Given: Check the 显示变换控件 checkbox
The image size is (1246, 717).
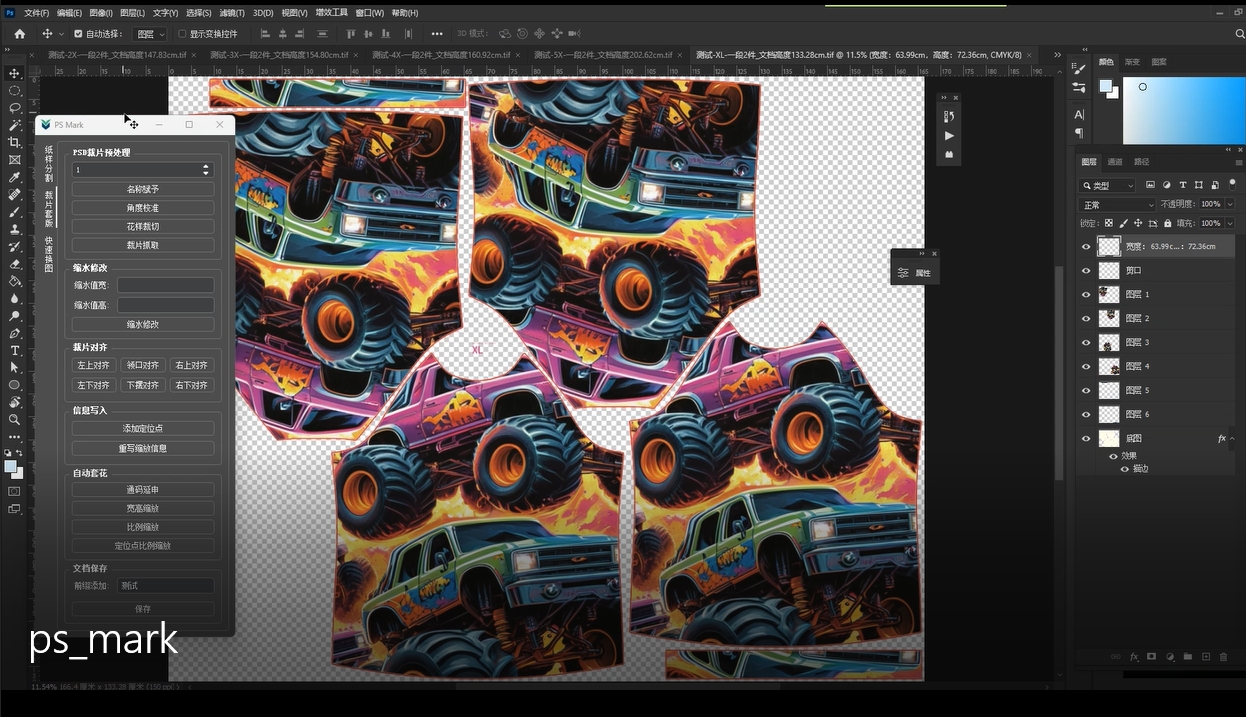Looking at the screenshot, I should (x=182, y=34).
